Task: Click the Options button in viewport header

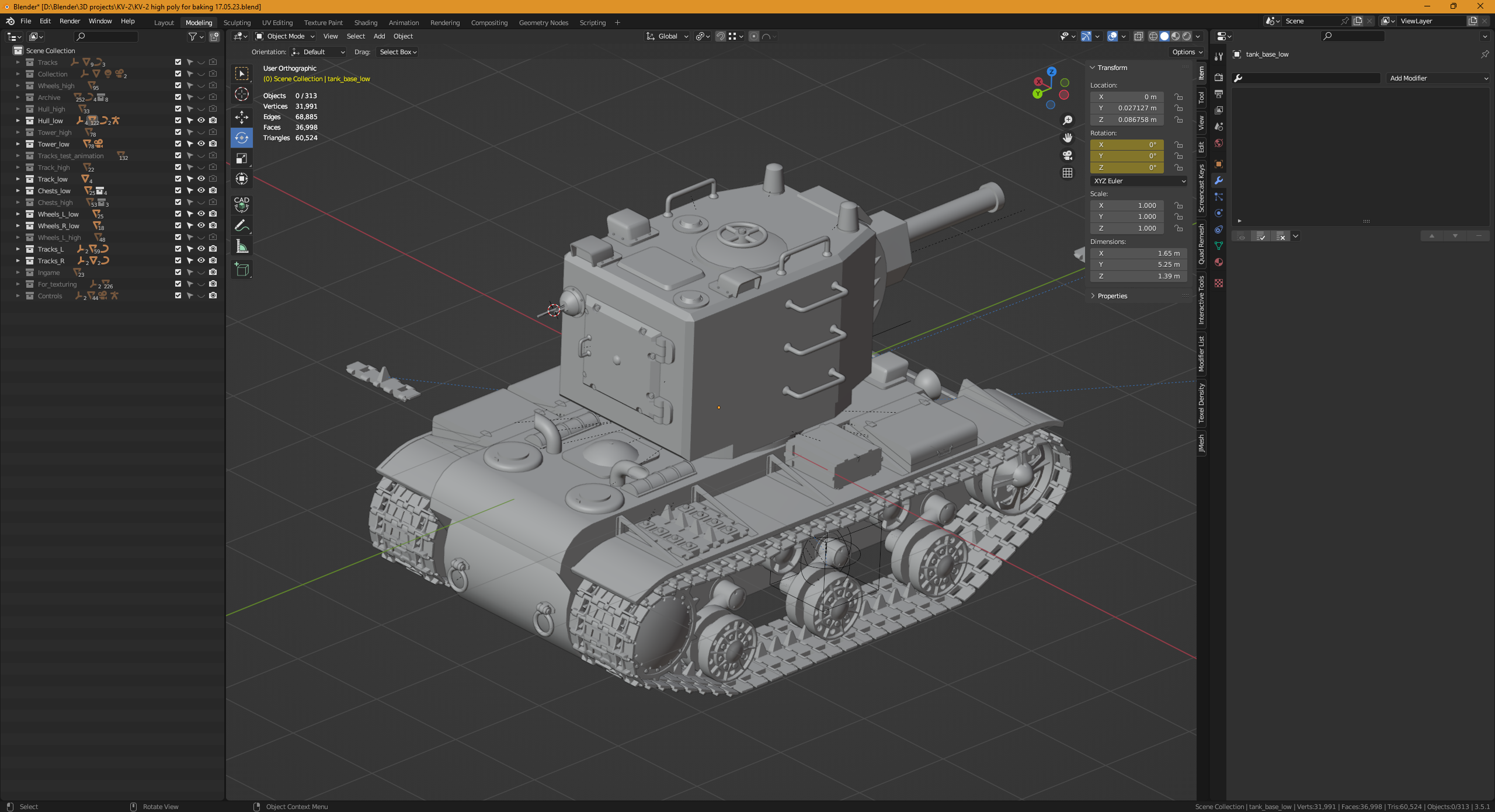Action: pos(1187,52)
